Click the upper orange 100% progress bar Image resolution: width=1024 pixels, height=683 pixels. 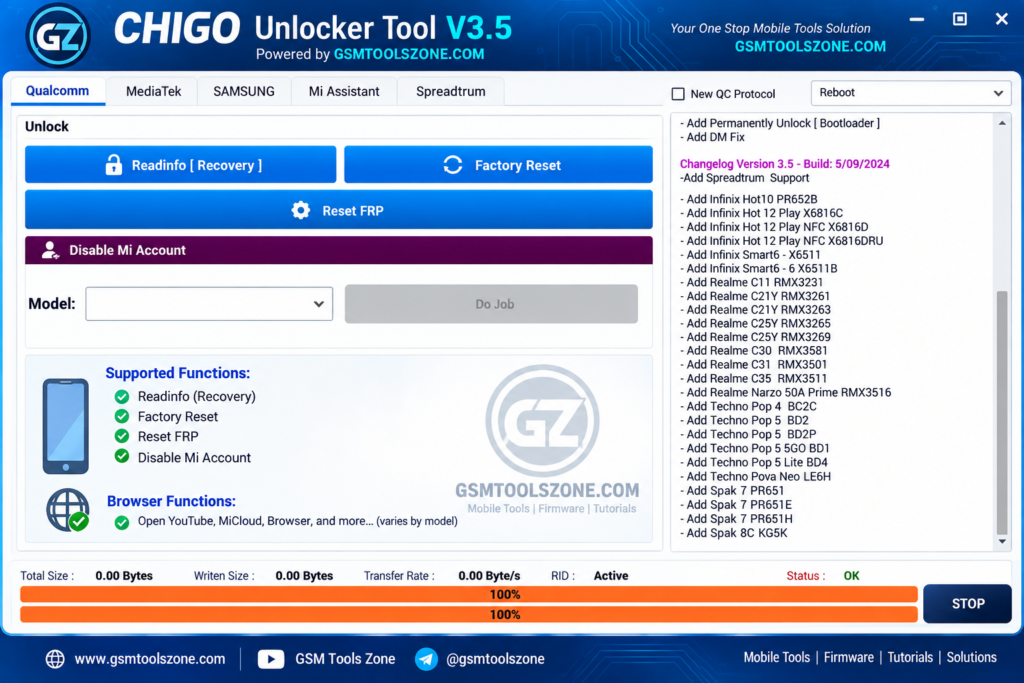pos(469,594)
